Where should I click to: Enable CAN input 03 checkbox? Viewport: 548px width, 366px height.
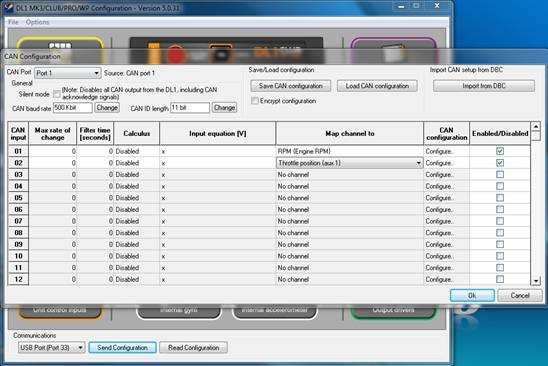pos(500,174)
